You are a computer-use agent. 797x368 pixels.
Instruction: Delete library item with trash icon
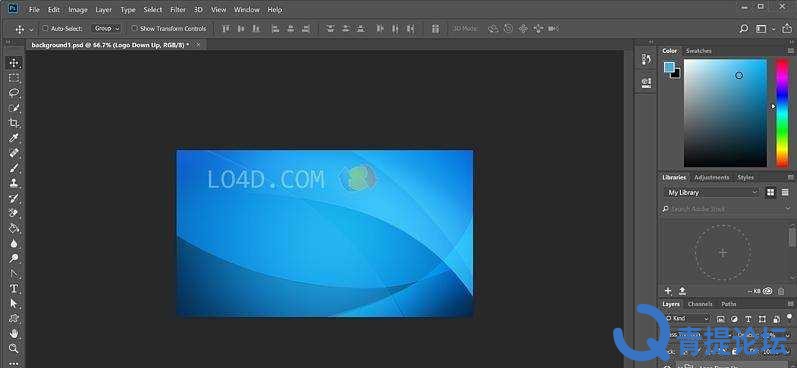(781, 291)
